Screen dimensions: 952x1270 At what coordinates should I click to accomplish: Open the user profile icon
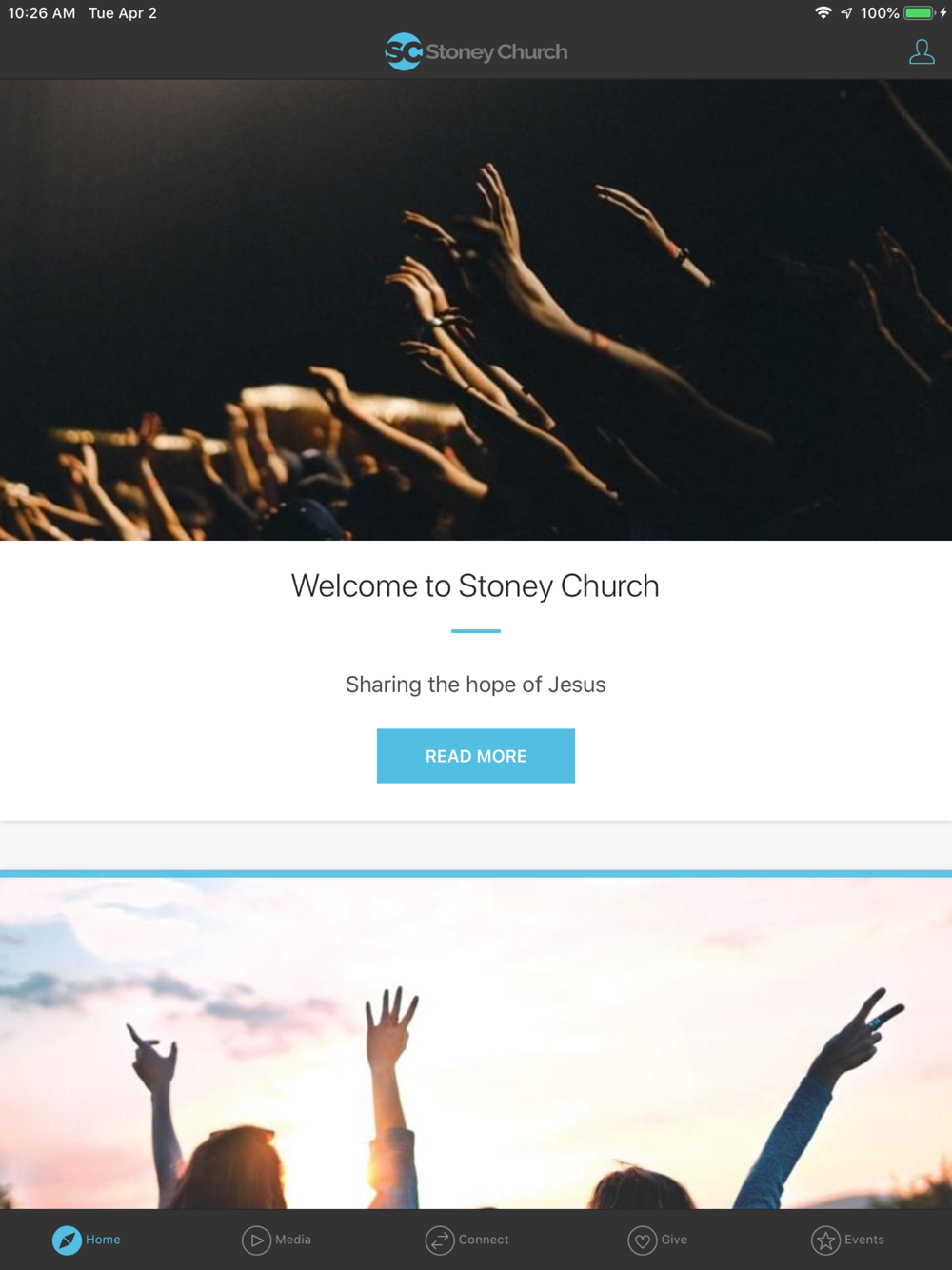921,52
